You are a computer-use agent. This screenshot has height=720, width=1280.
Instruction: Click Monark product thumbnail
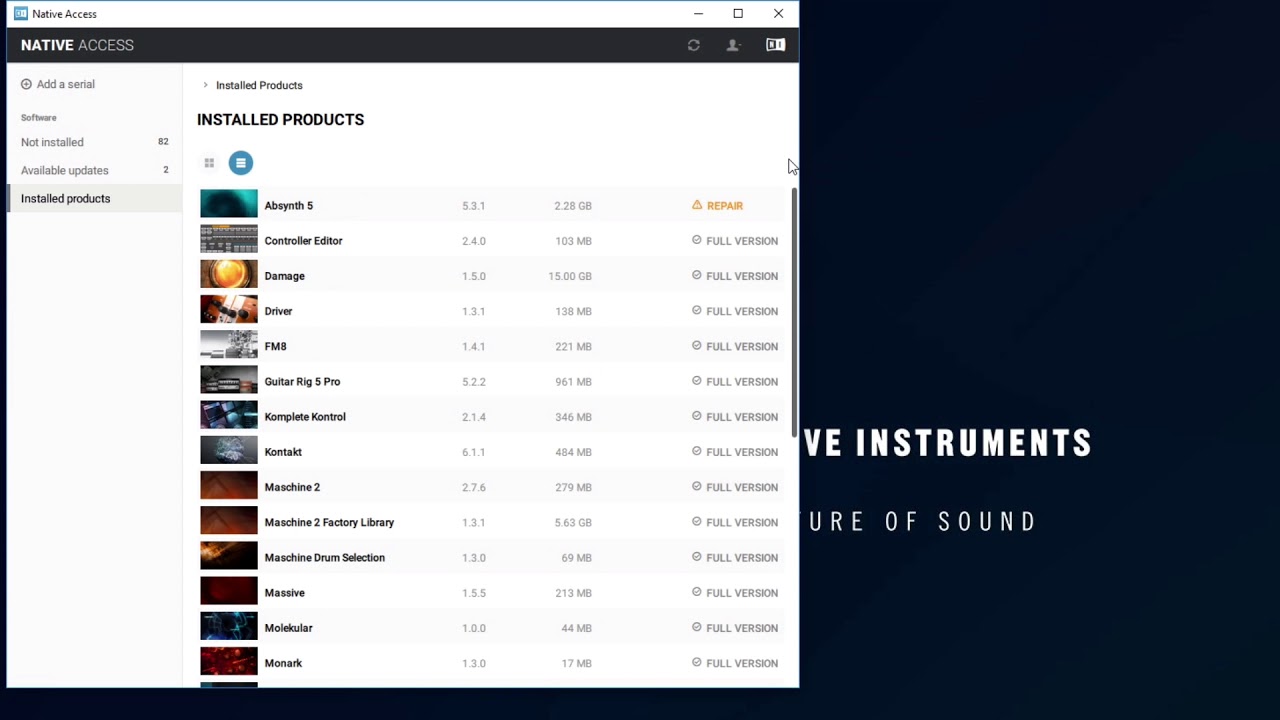click(229, 662)
